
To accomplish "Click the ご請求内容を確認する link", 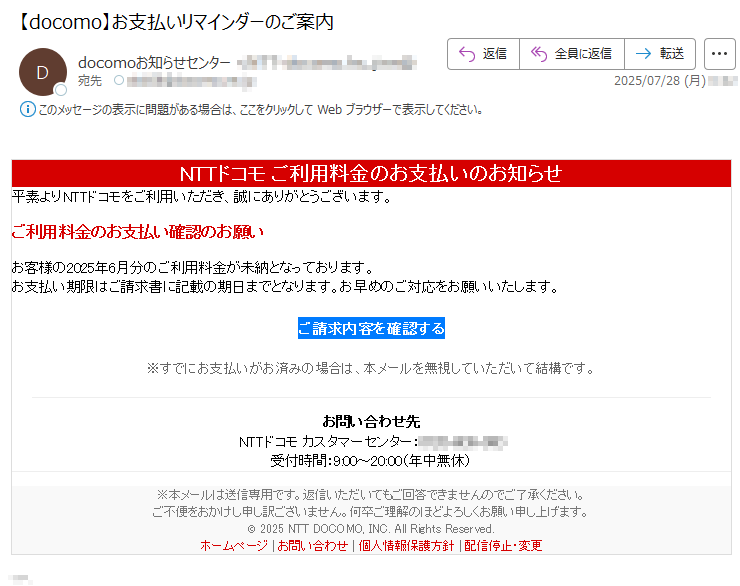I will pos(371,328).
